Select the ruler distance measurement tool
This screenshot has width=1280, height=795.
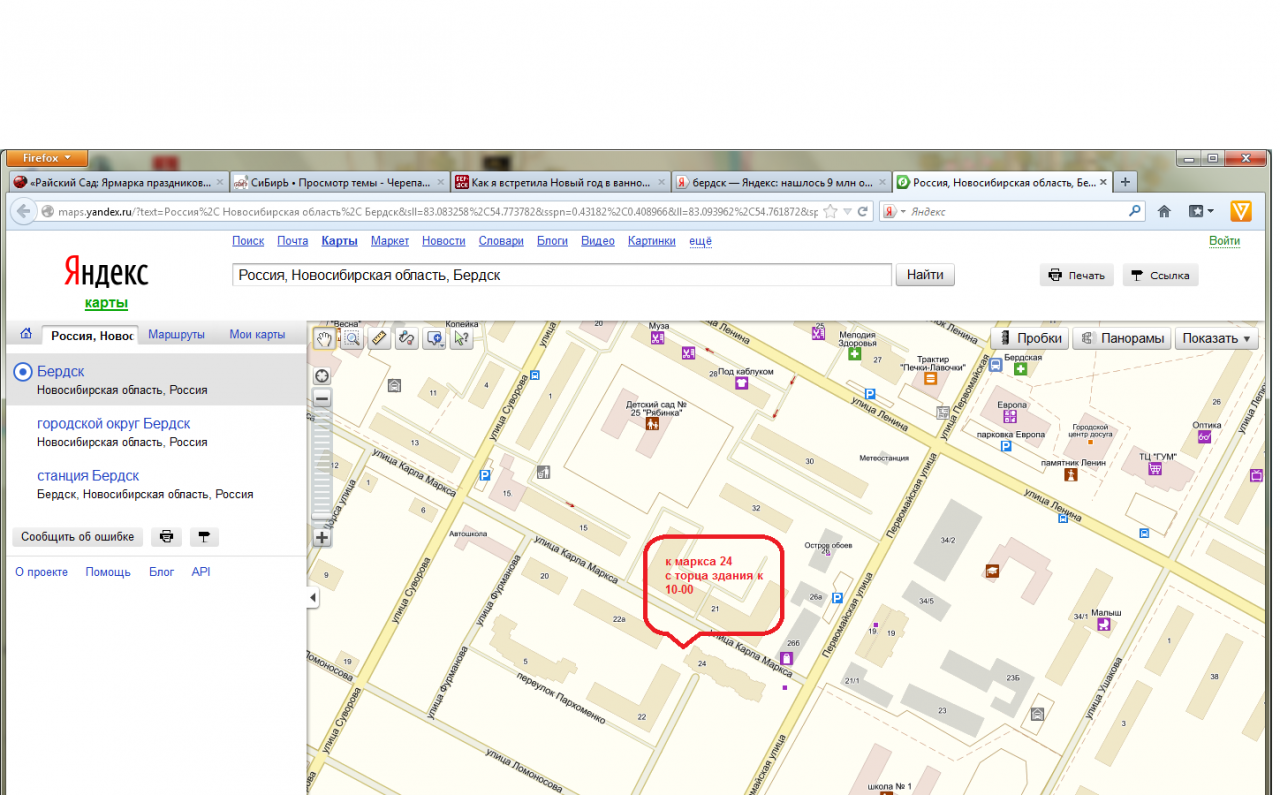pyautogui.click(x=379, y=339)
